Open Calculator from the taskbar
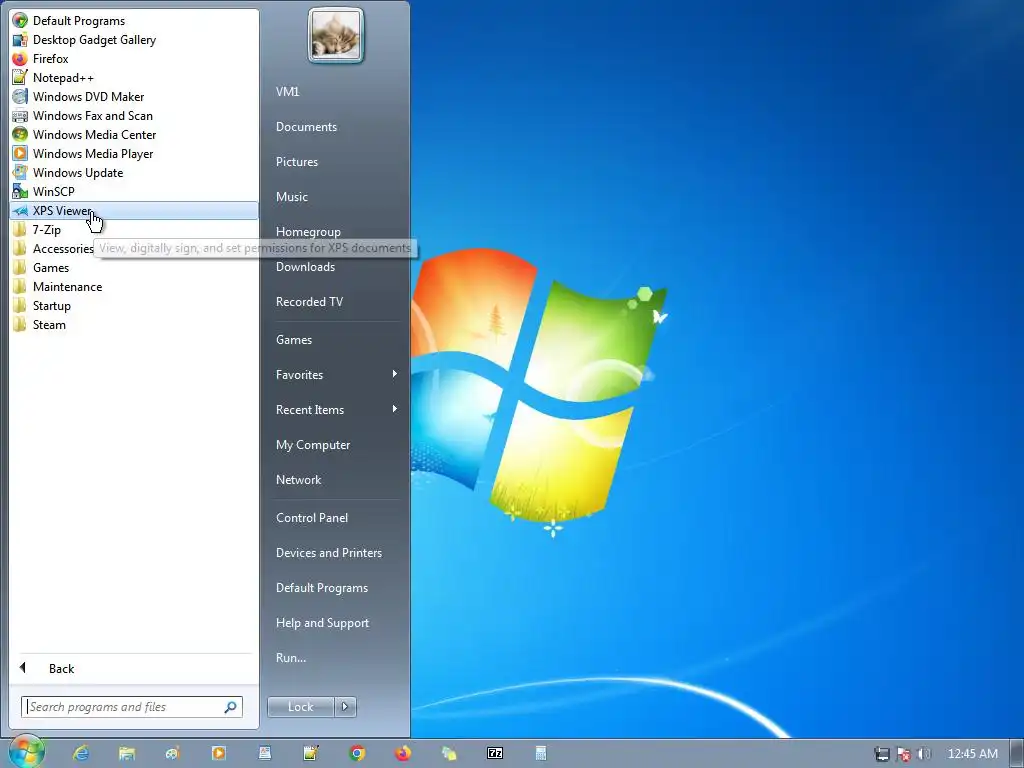This screenshot has height=768, width=1024. click(x=541, y=753)
